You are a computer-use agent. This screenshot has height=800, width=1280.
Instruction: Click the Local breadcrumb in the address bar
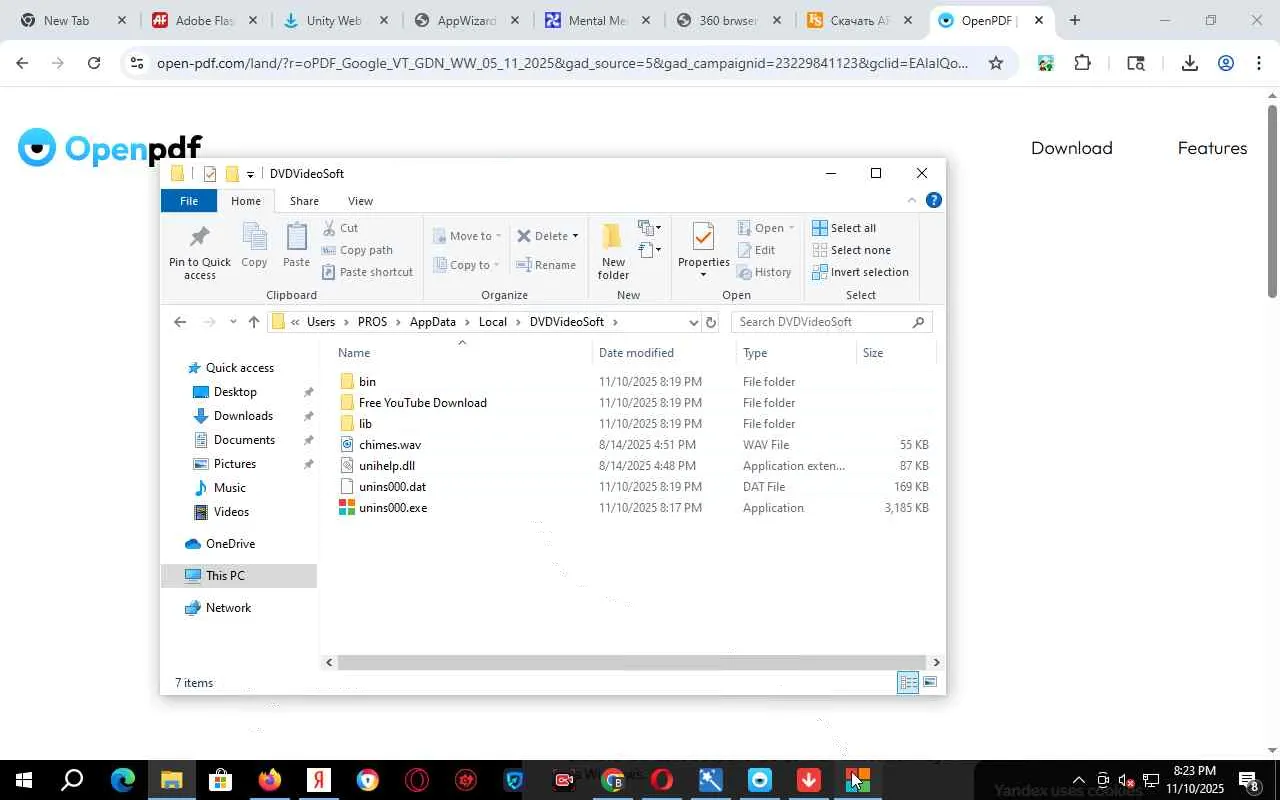tap(493, 322)
